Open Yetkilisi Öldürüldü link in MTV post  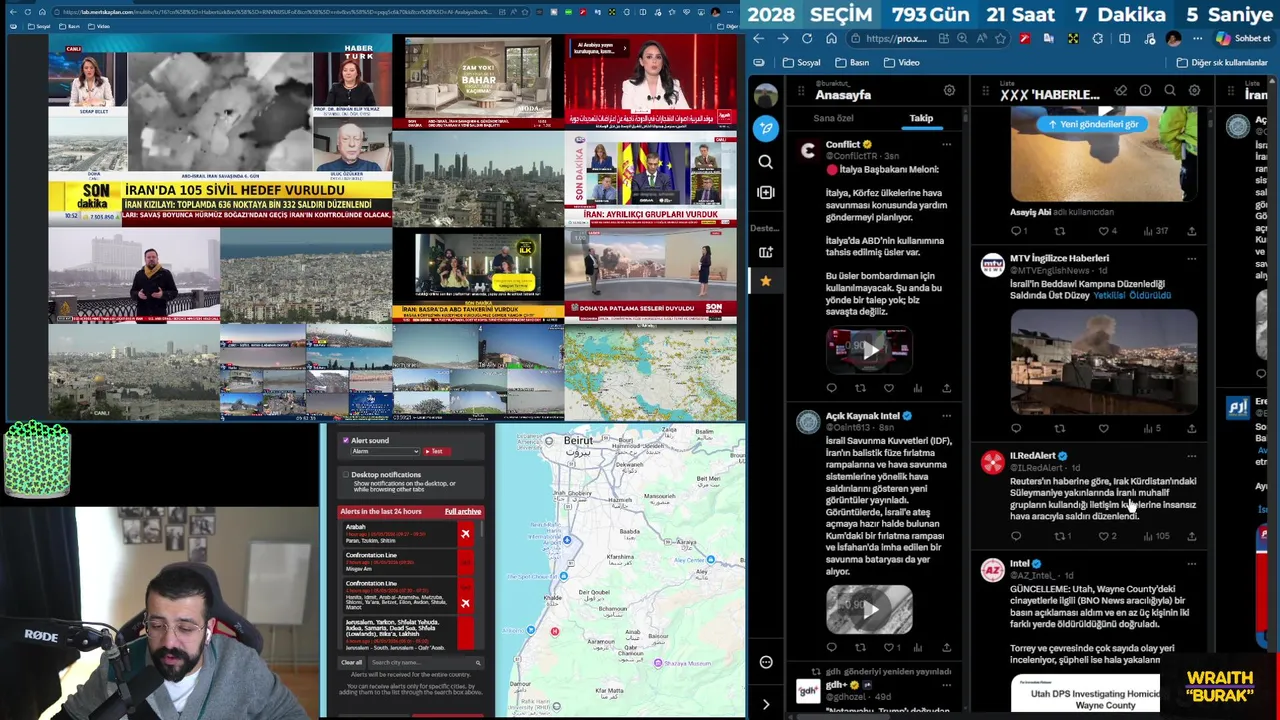[x=1131, y=296]
